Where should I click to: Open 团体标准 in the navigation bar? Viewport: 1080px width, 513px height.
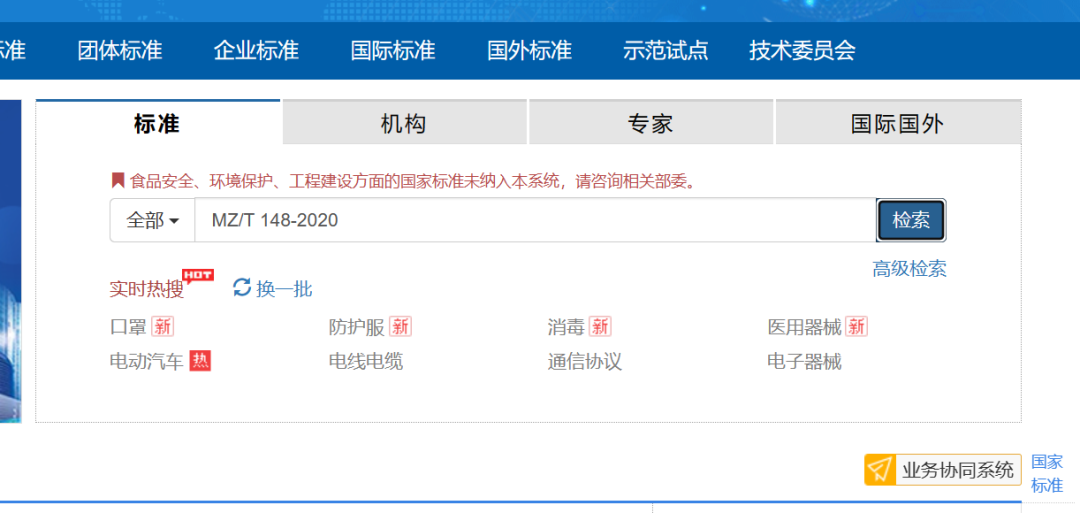120,50
